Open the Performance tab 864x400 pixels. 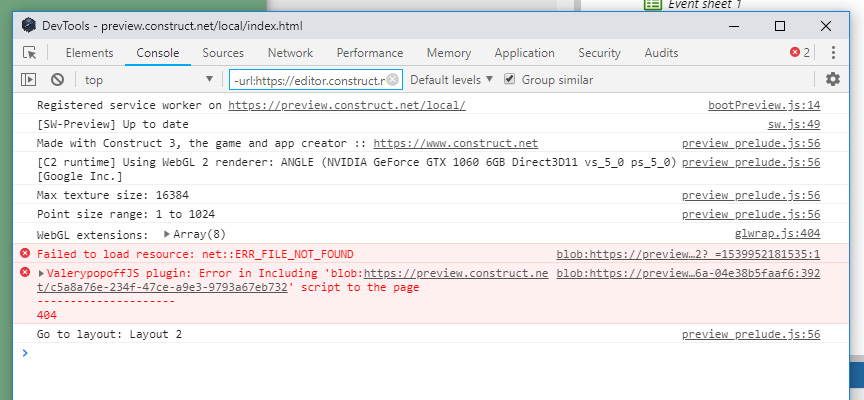tap(370, 53)
